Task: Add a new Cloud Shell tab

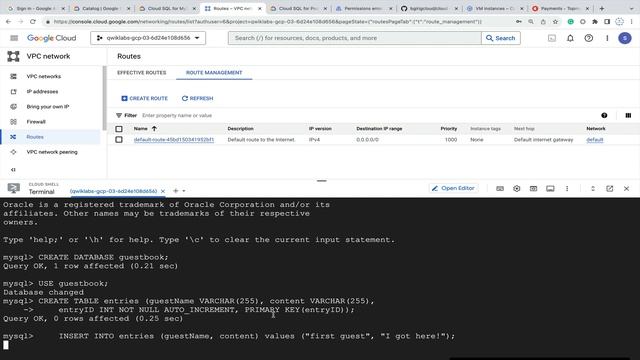Action: click(x=176, y=191)
